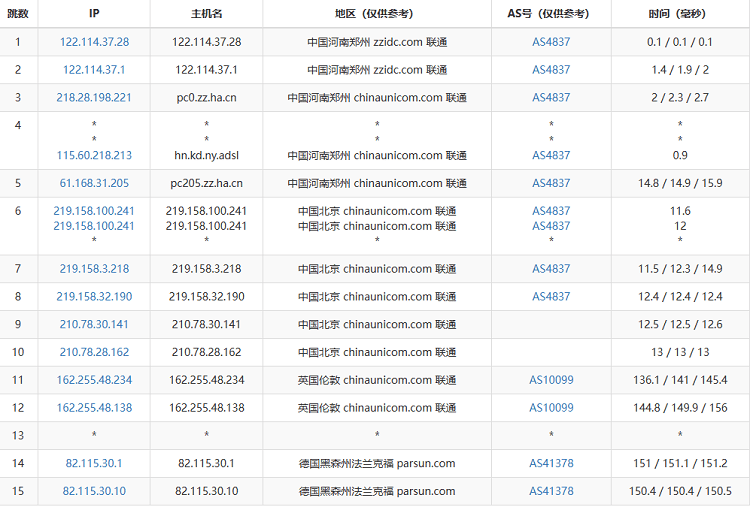Screen dimensions: 750x507
Task: Select the 地区（仅供参考）column header
Action: [377, 13]
